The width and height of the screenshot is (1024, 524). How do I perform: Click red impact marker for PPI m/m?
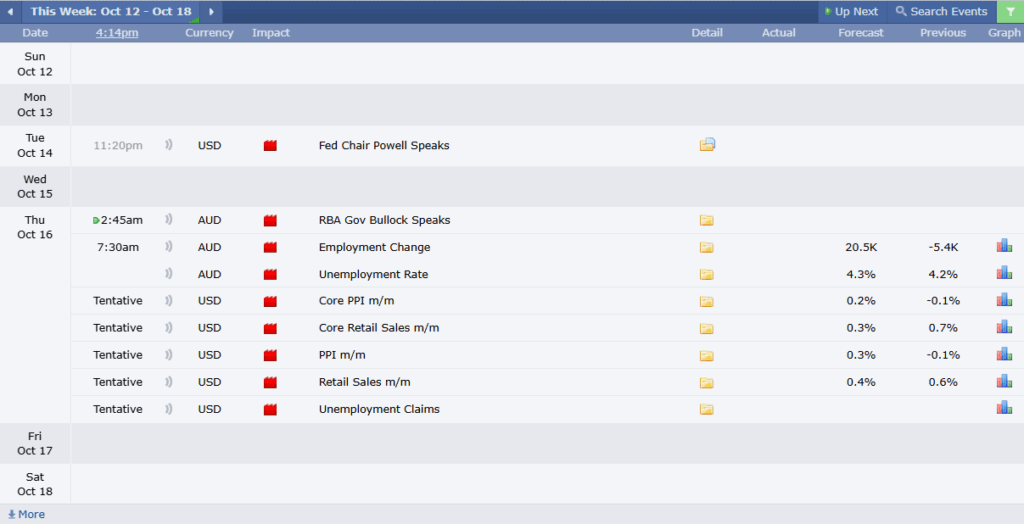pos(270,355)
